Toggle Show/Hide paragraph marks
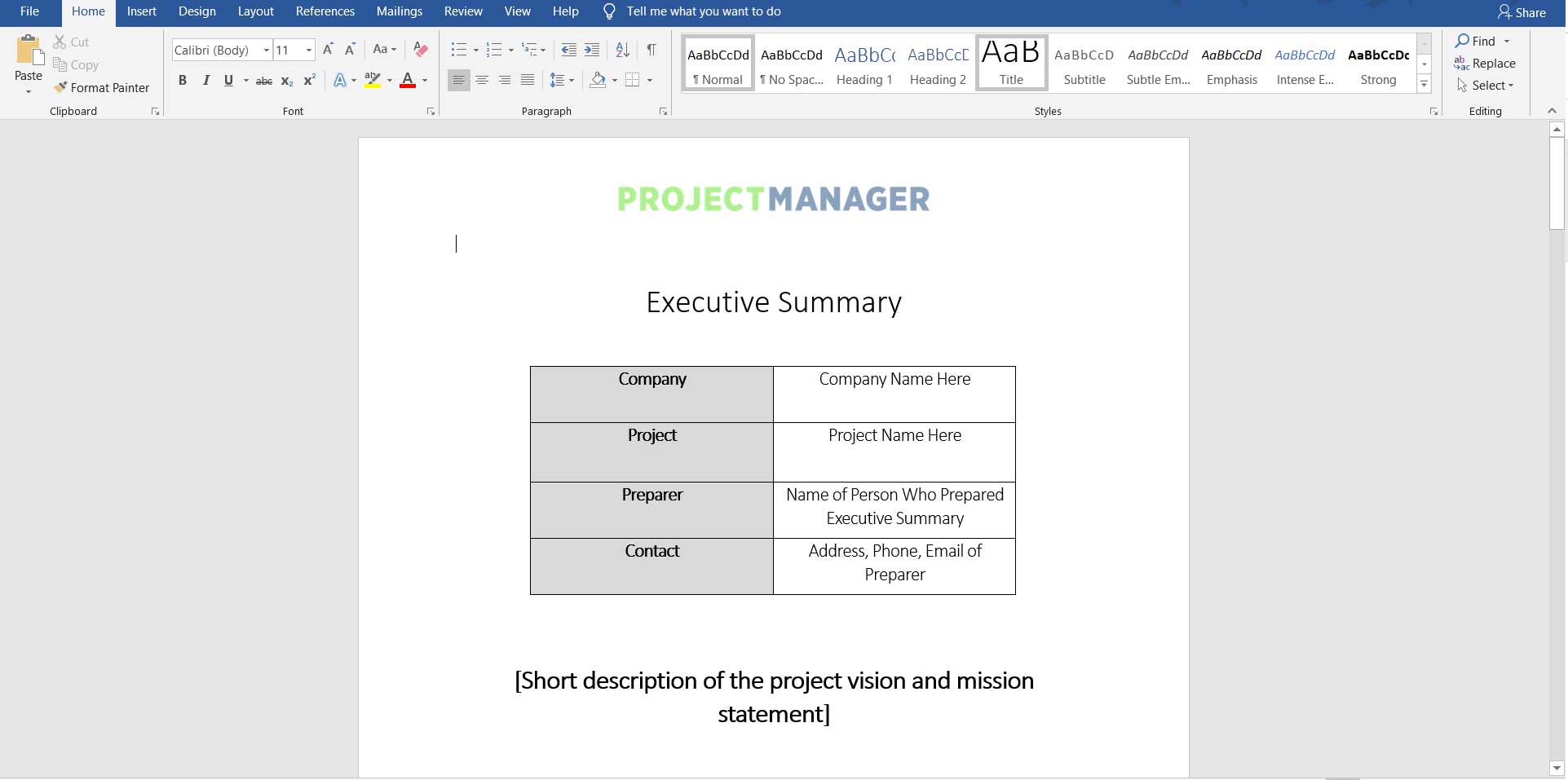 (x=651, y=50)
